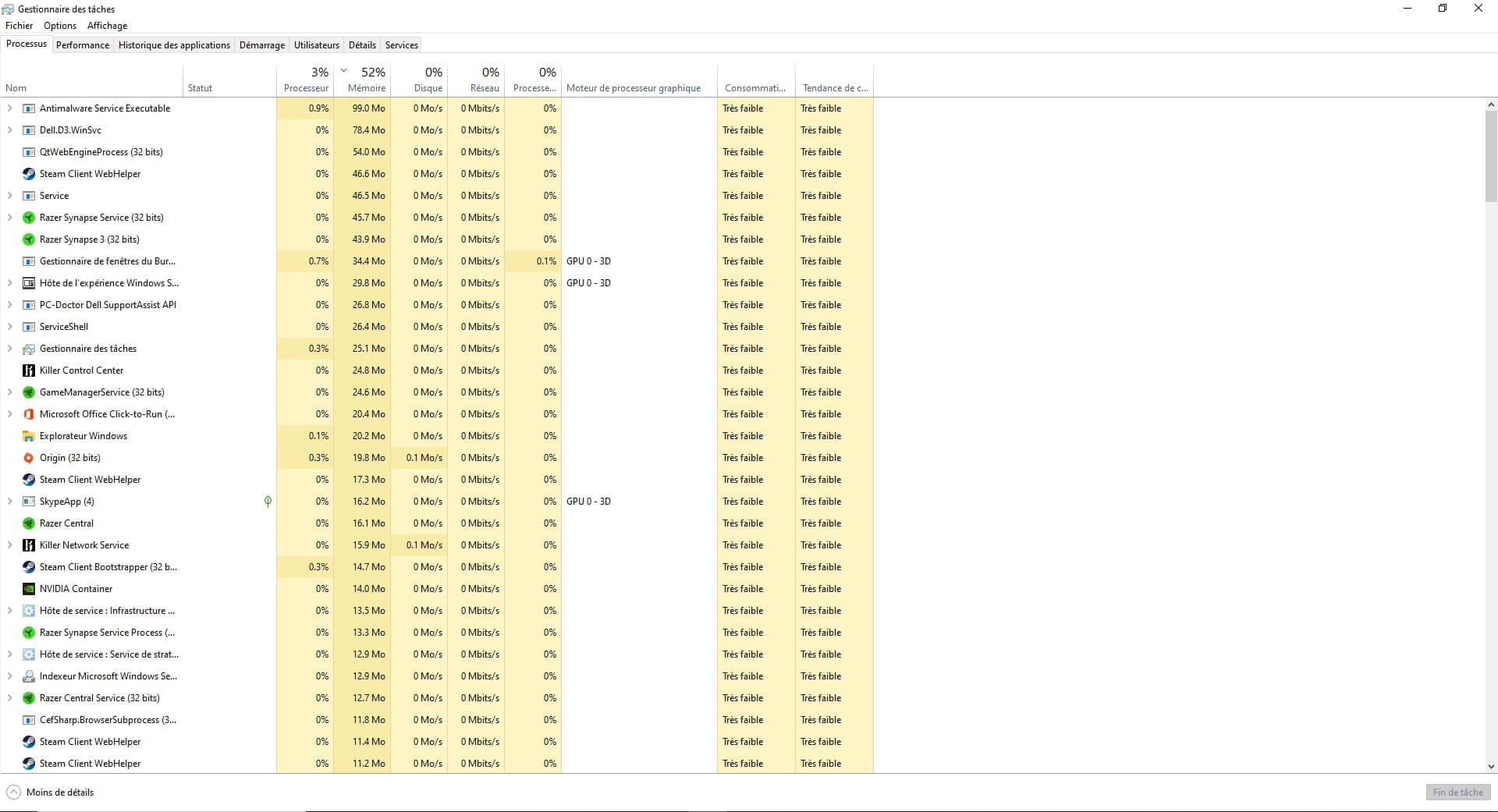Click the Steam Client Bootstrapper icon

coord(29,567)
